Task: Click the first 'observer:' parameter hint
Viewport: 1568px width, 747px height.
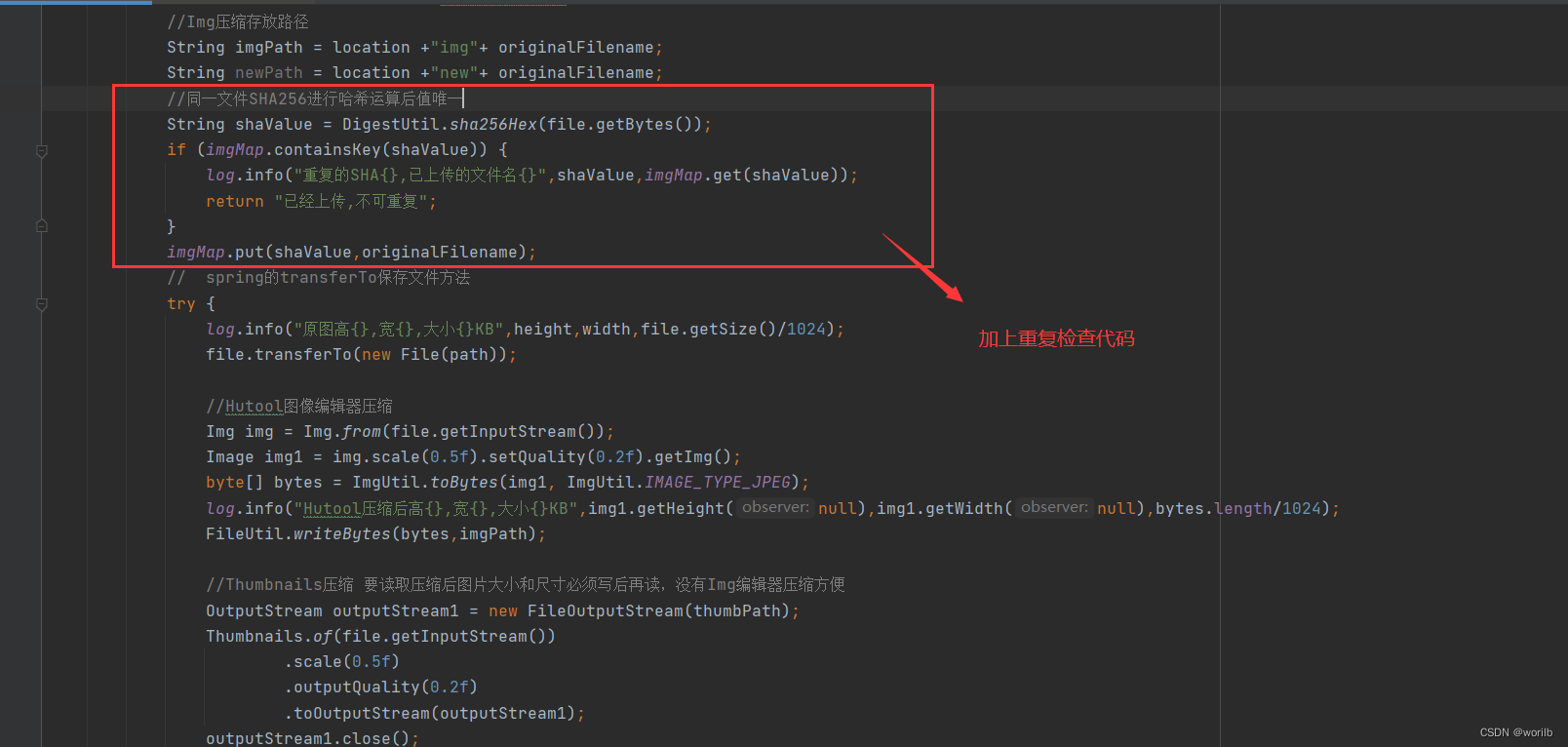Action: (775, 507)
